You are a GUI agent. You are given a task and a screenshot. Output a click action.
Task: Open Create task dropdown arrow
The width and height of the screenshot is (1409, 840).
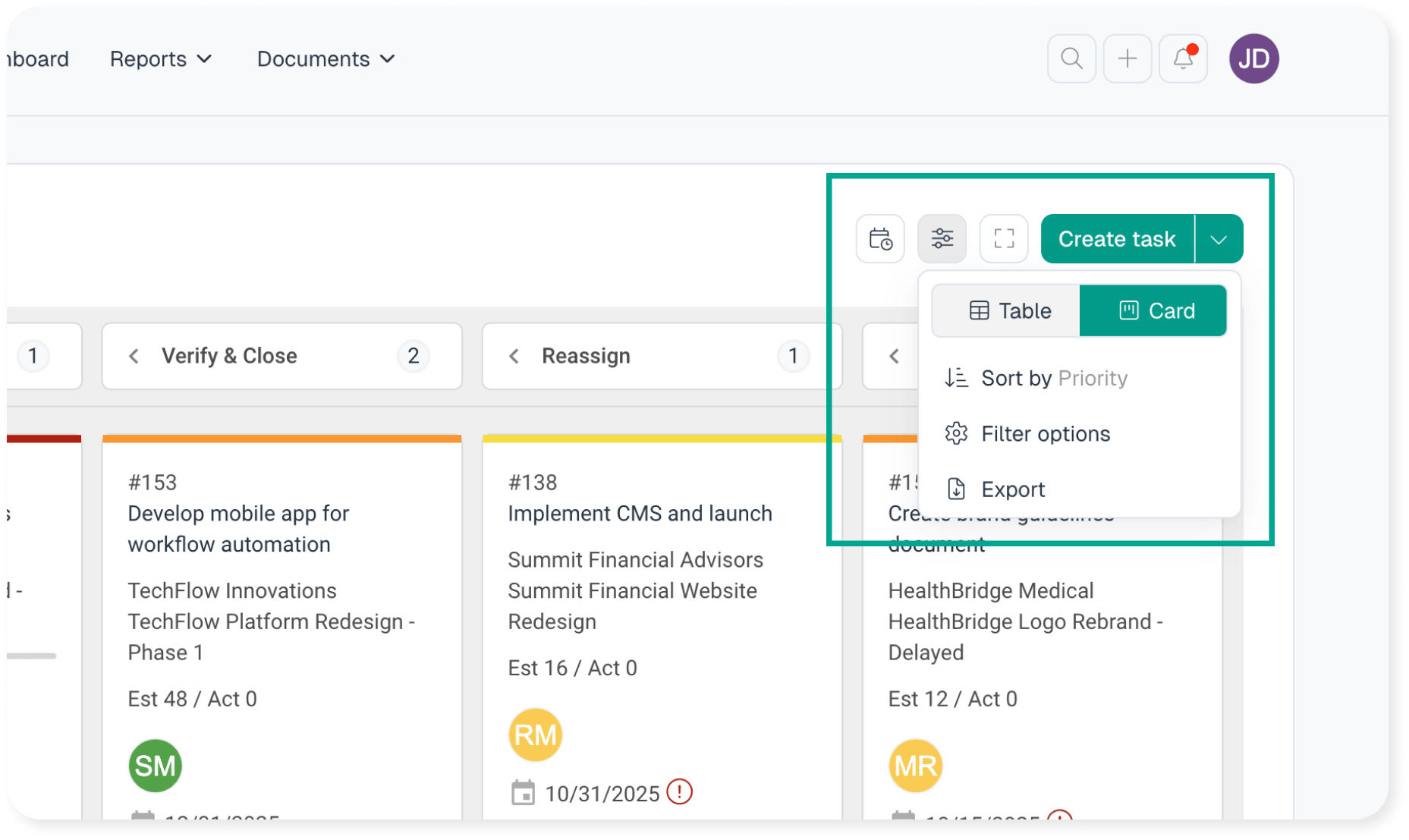(1219, 239)
